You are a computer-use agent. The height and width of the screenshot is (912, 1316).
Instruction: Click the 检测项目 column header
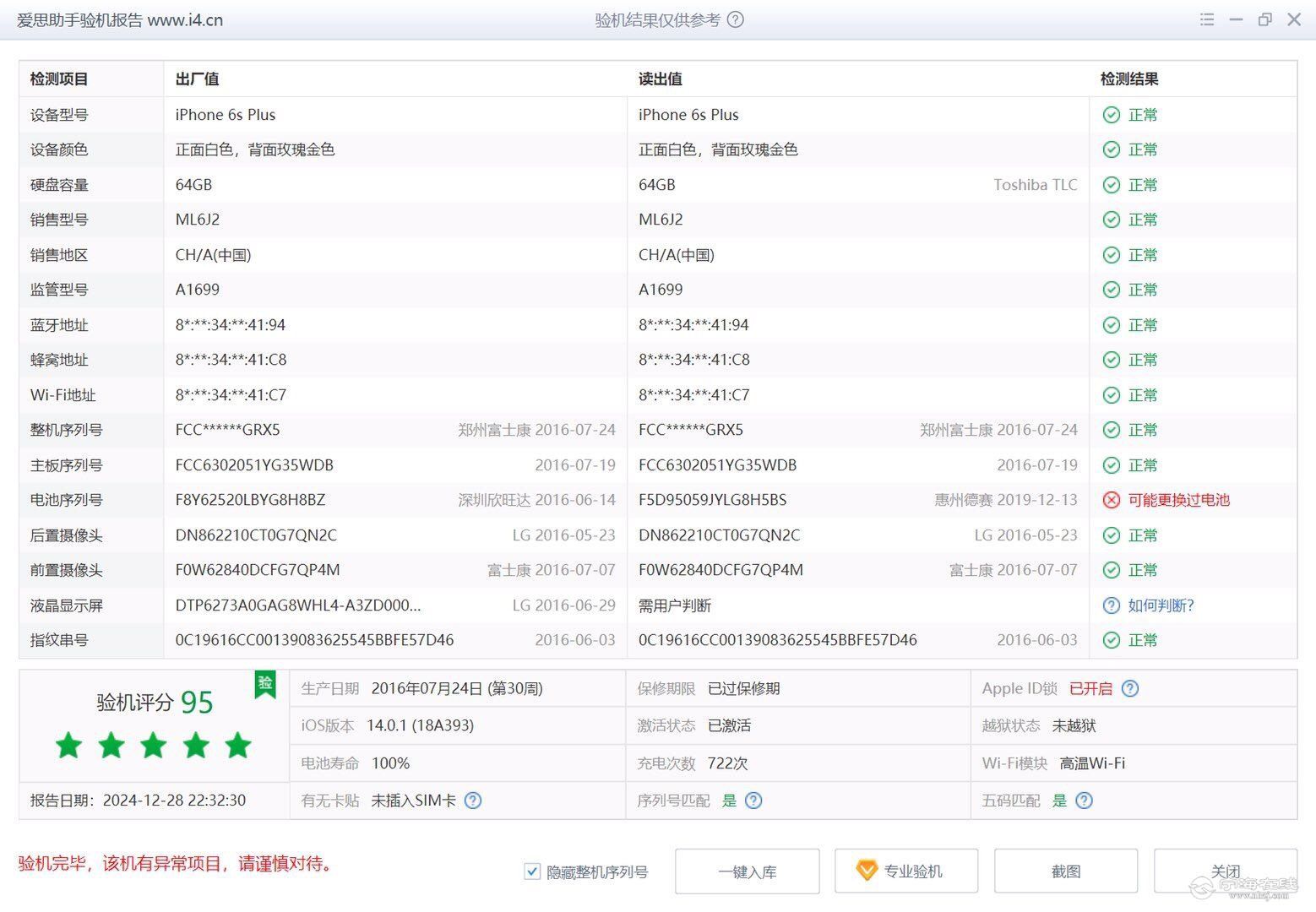tap(59, 79)
